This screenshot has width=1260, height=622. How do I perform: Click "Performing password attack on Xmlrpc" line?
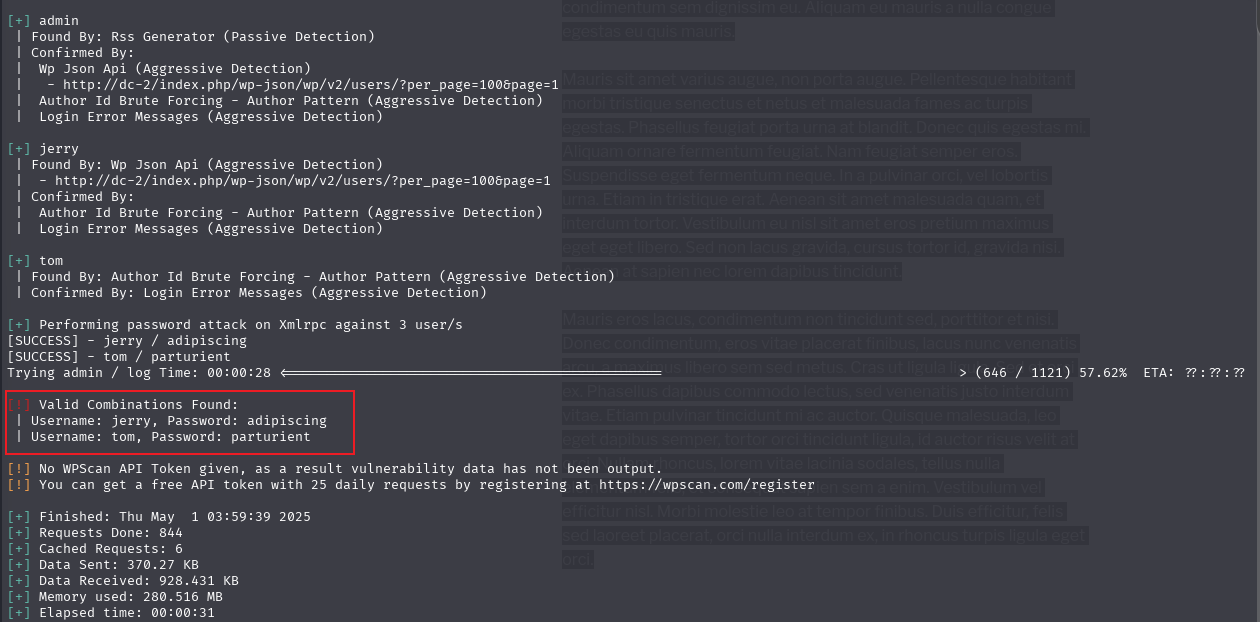235,325
